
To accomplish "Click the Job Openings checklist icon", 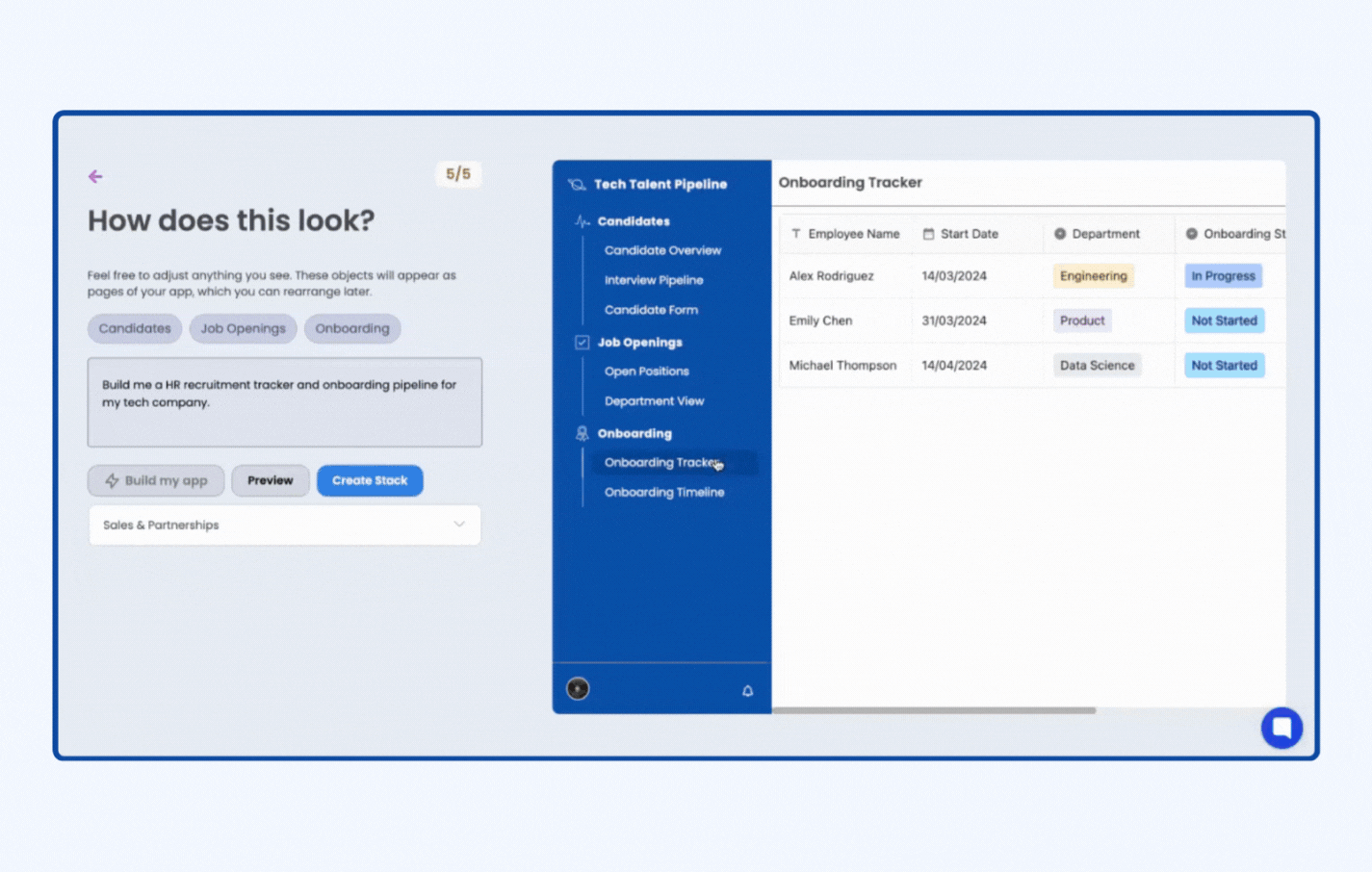I will [x=582, y=342].
